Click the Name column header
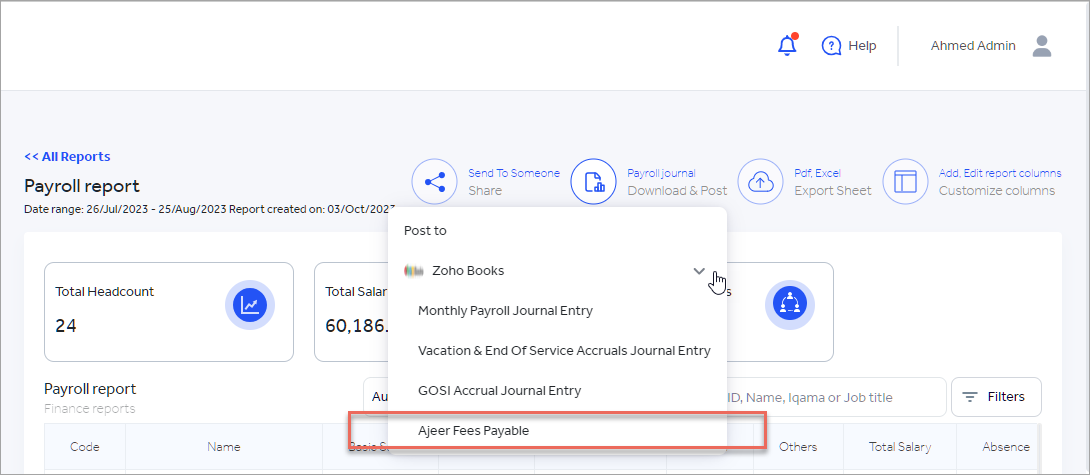The width and height of the screenshot is (1090, 475). [x=223, y=447]
